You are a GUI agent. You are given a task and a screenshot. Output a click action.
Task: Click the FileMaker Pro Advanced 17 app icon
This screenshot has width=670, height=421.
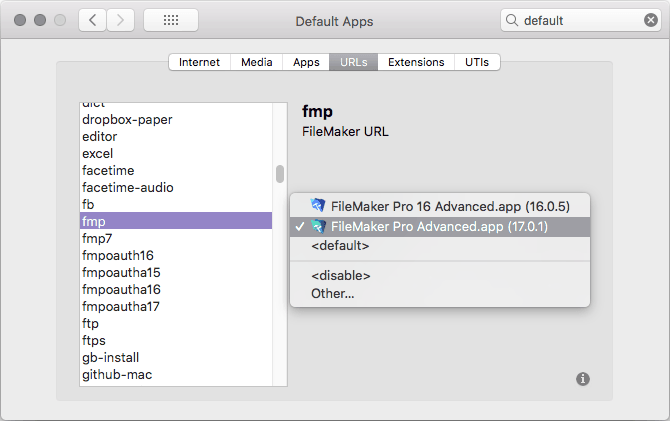tap(317, 227)
